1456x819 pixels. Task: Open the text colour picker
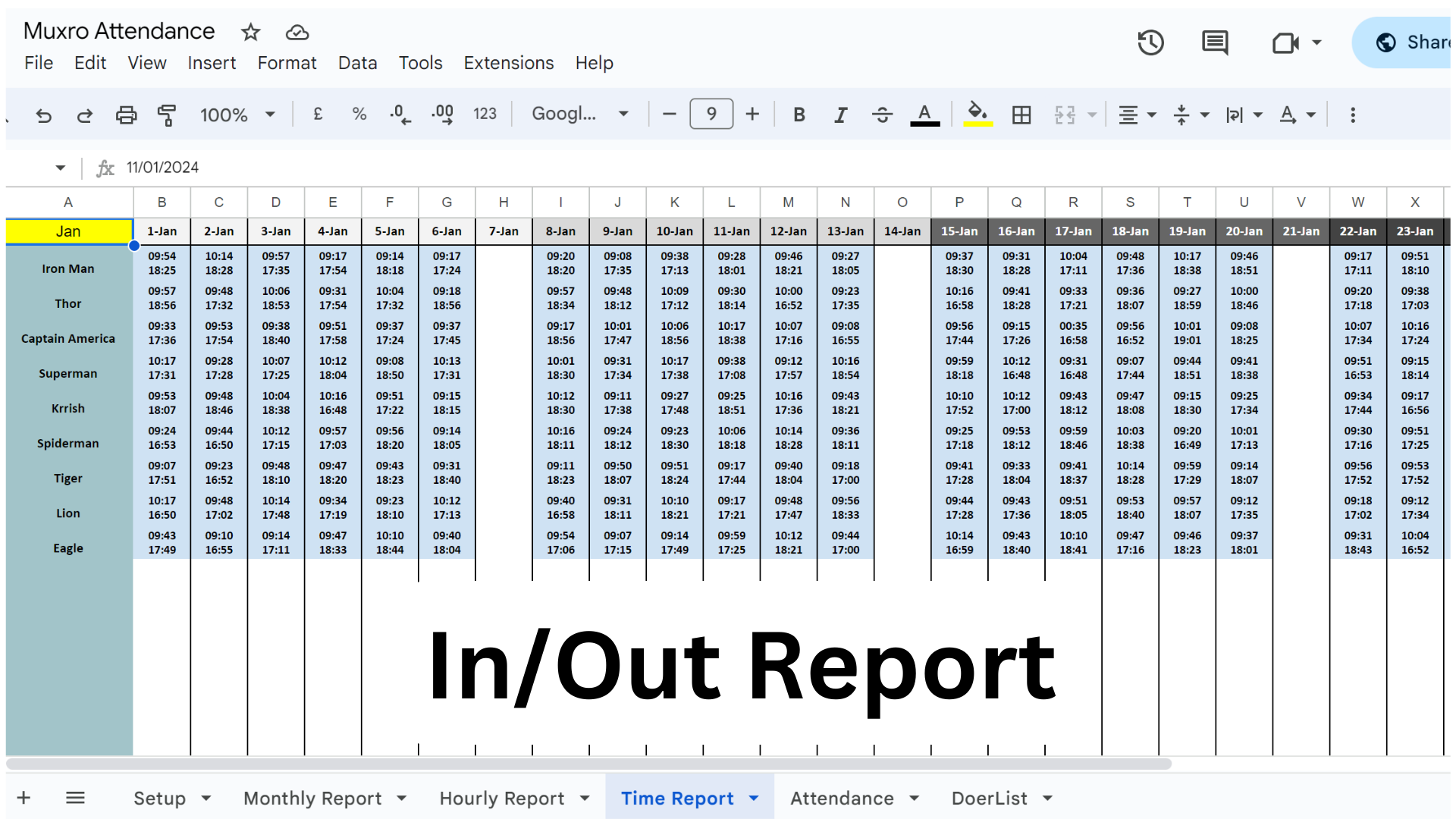924,115
